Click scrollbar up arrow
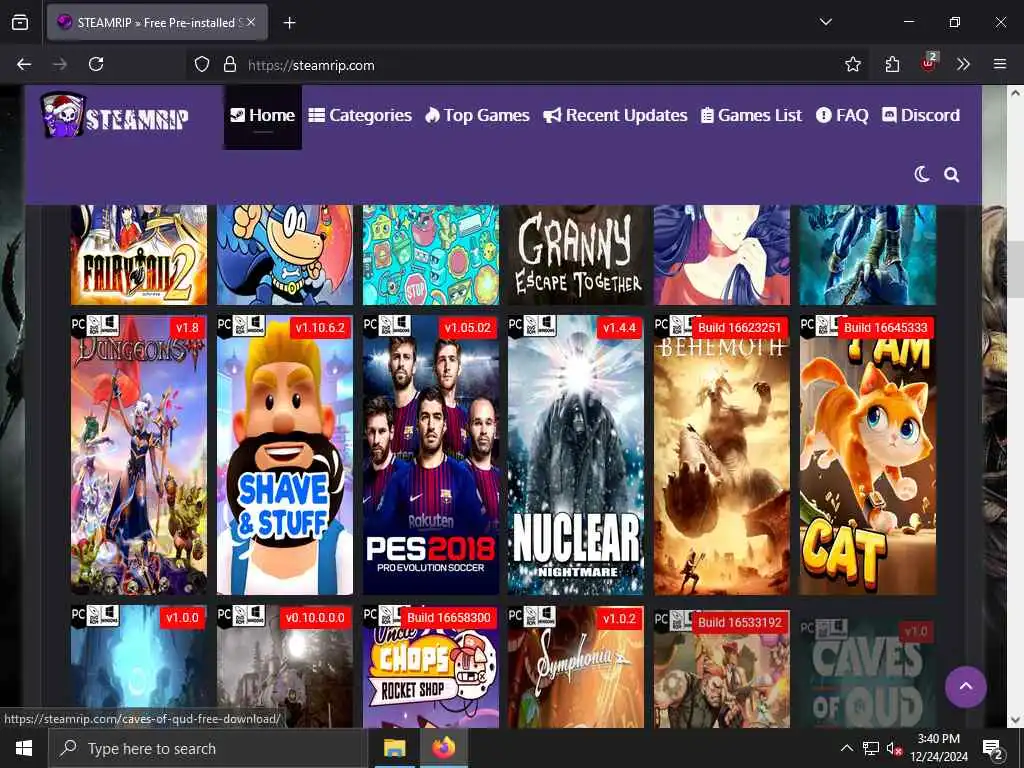This screenshot has height=768, width=1024. point(1015,93)
